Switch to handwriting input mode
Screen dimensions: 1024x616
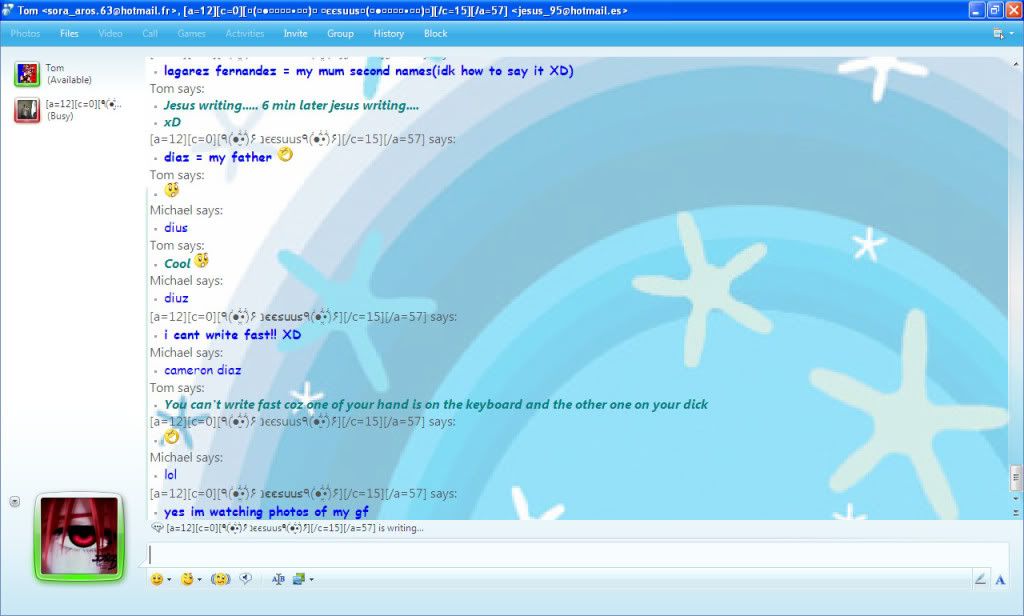981,578
